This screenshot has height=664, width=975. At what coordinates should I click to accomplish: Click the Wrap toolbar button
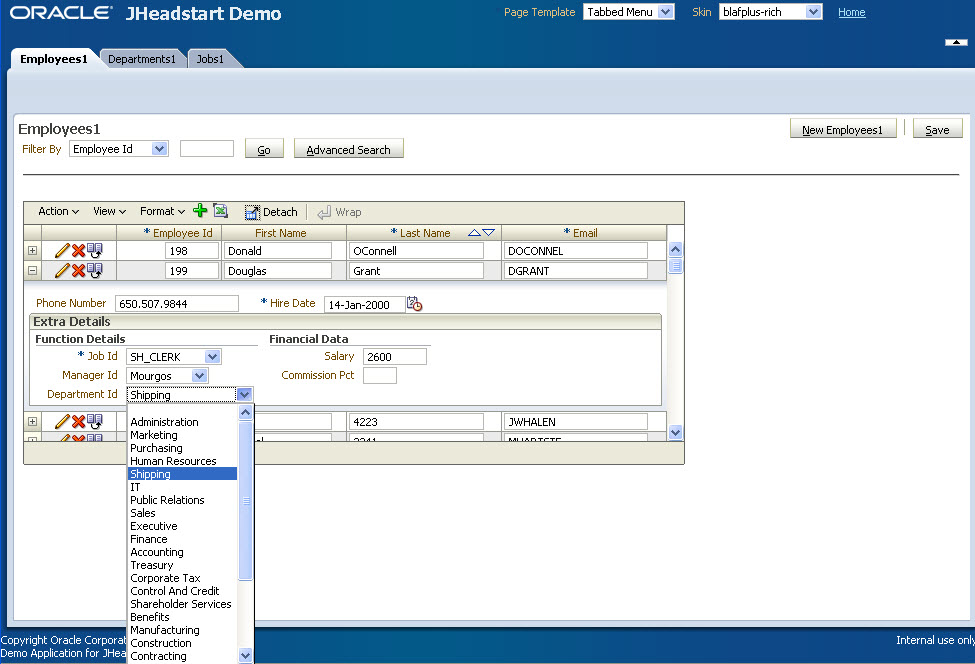[x=339, y=212]
